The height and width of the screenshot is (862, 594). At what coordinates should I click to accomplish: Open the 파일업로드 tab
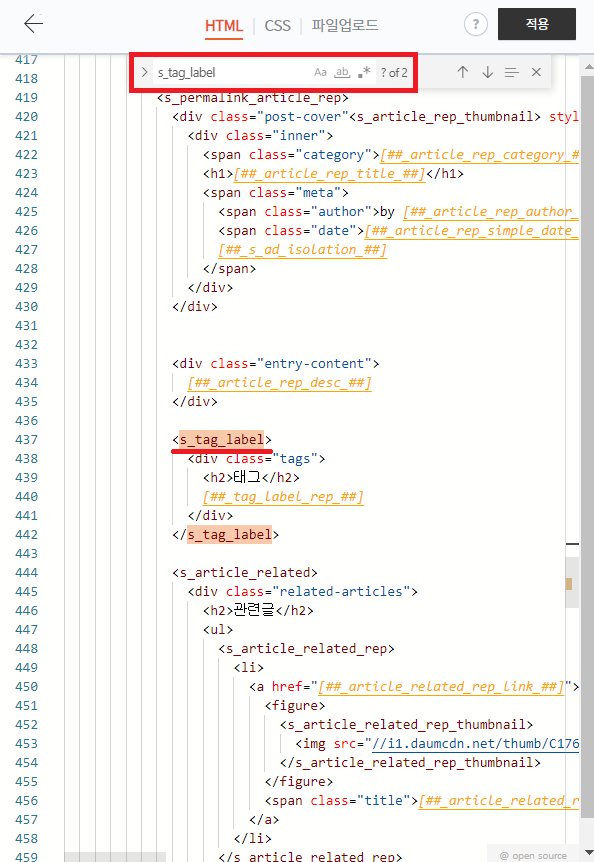click(345, 25)
